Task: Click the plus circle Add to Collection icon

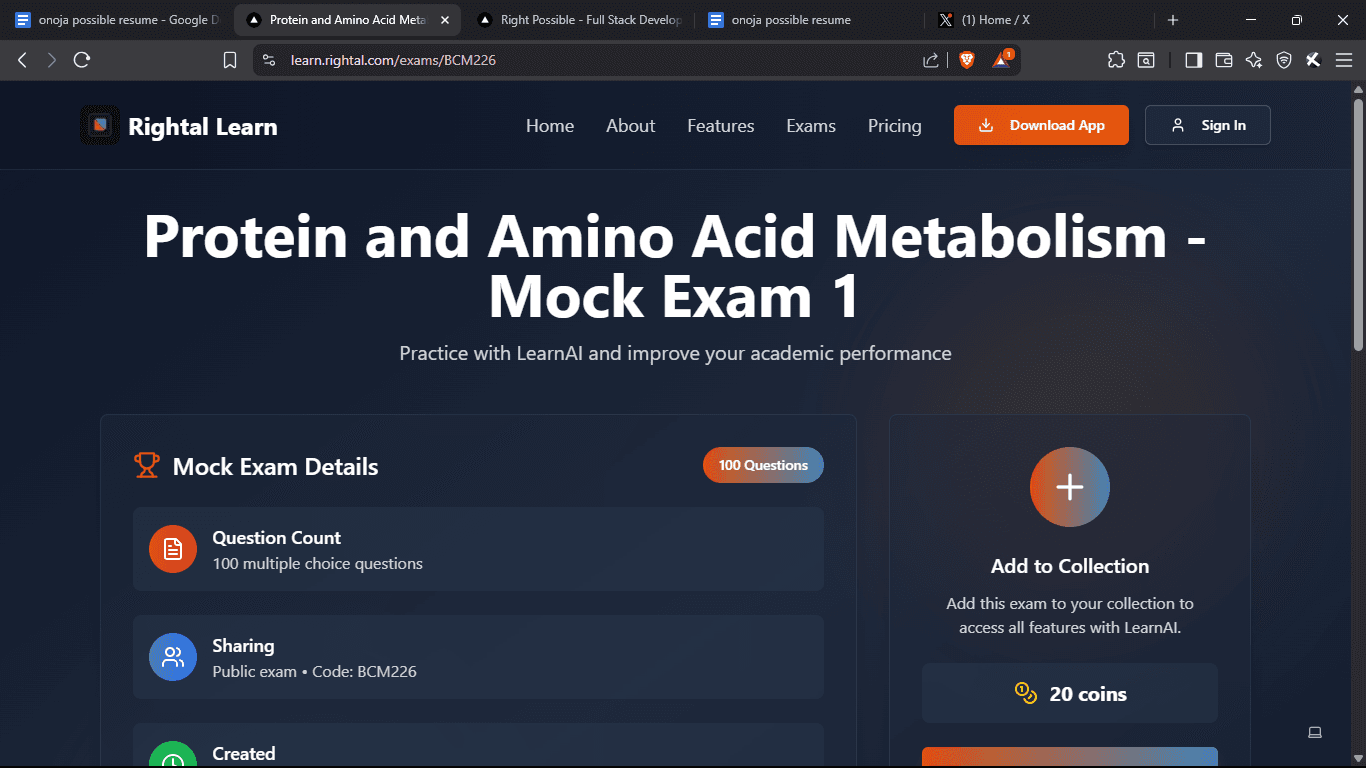Action: (x=1070, y=487)
